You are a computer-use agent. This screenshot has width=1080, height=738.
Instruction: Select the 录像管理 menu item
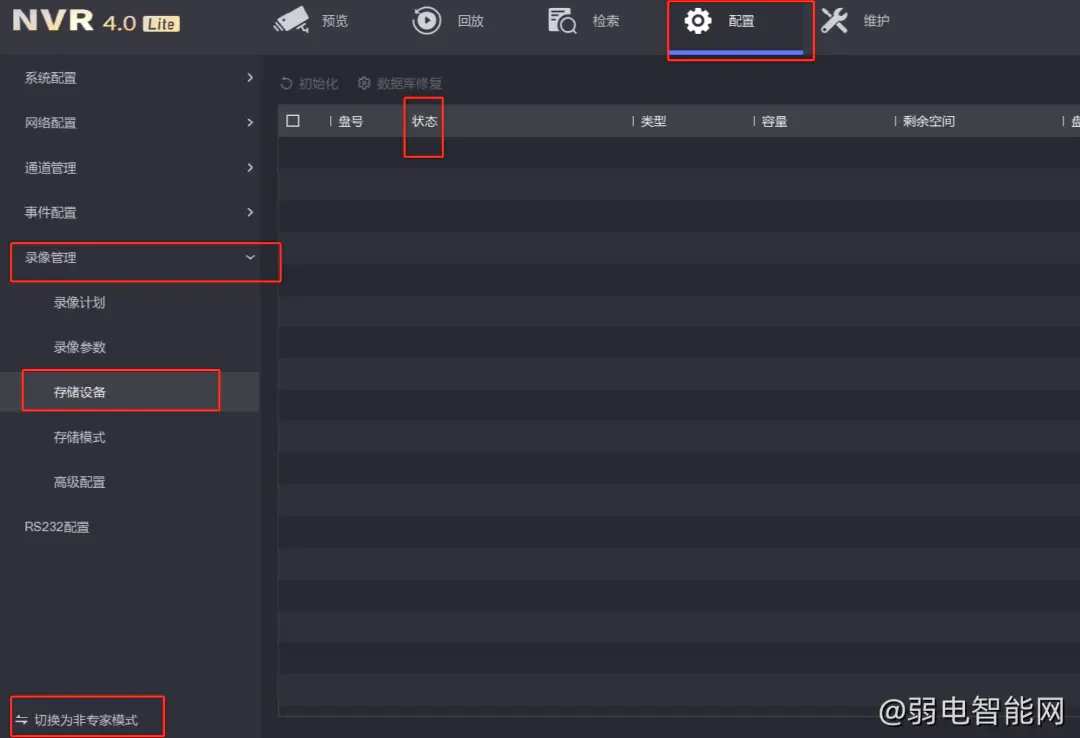pos(129,258)
